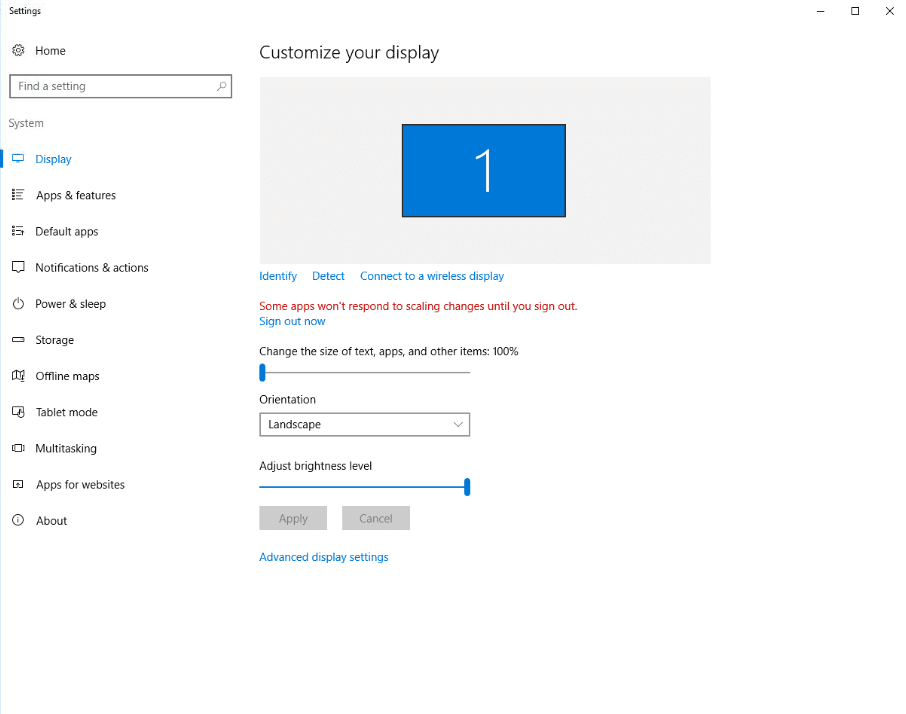Maximize the Settings window
The height and width of the screenshot is (714, 906).
[855, 11]
